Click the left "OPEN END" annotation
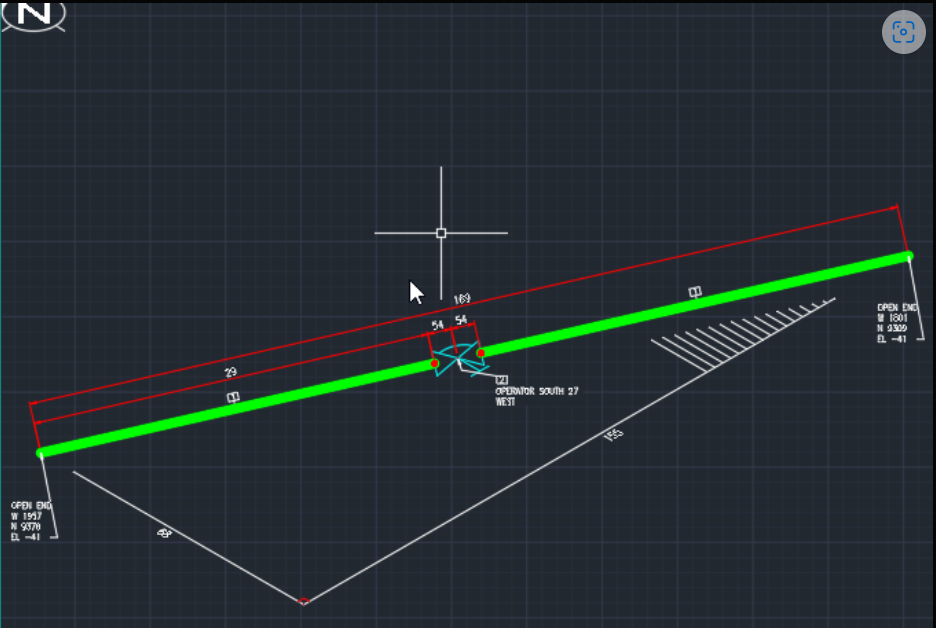 point(31,506)
